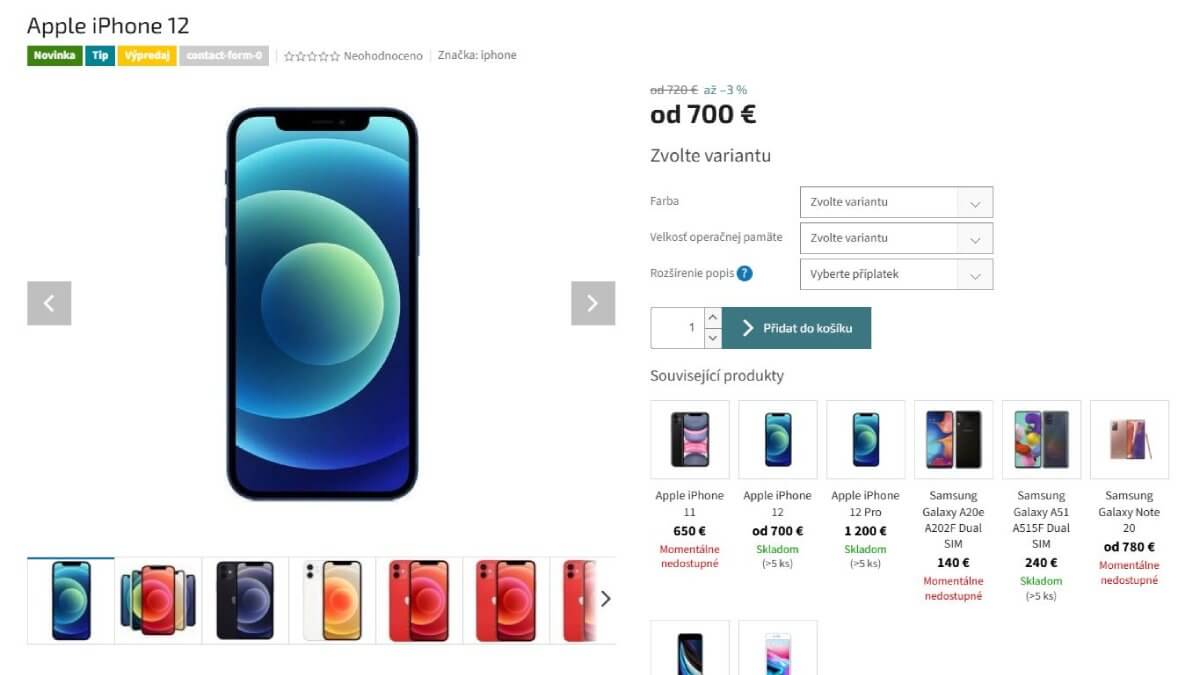Open the Rozšírenie popis příplatek dropdown
The height and width of the screenshot is (675, 1200).
point(896,274)
